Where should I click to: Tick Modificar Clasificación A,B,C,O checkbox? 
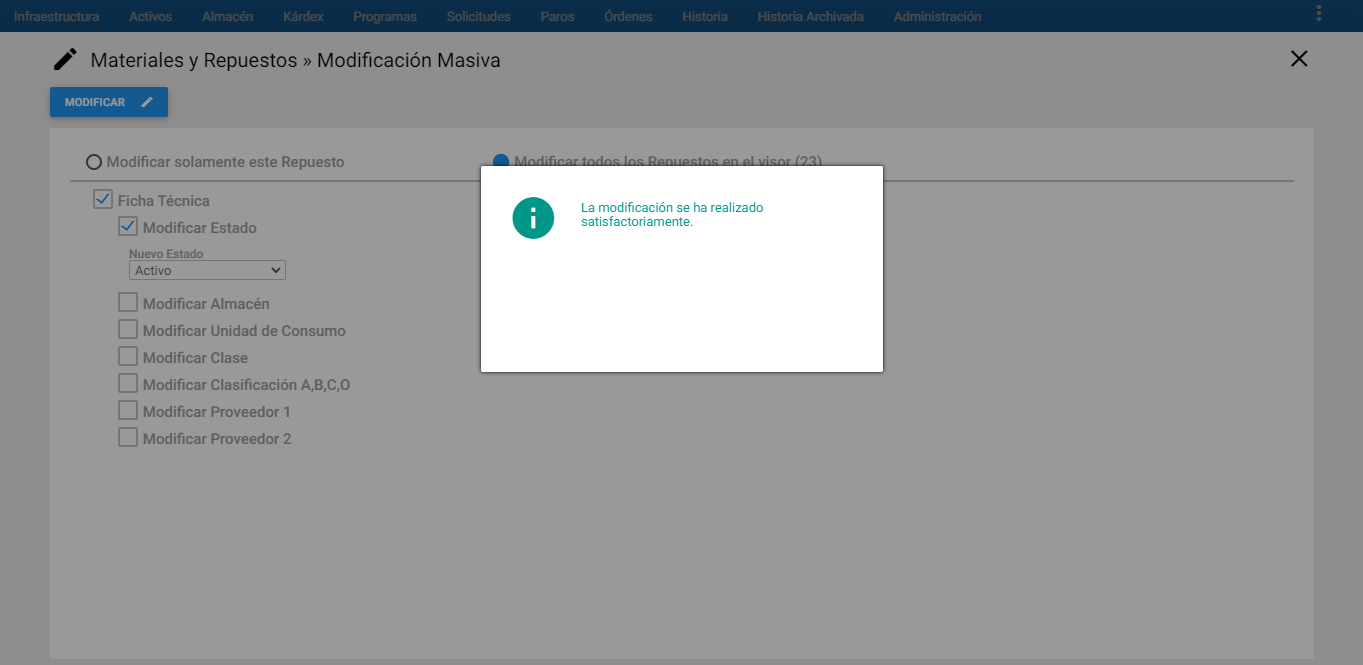tap(128, 383)
